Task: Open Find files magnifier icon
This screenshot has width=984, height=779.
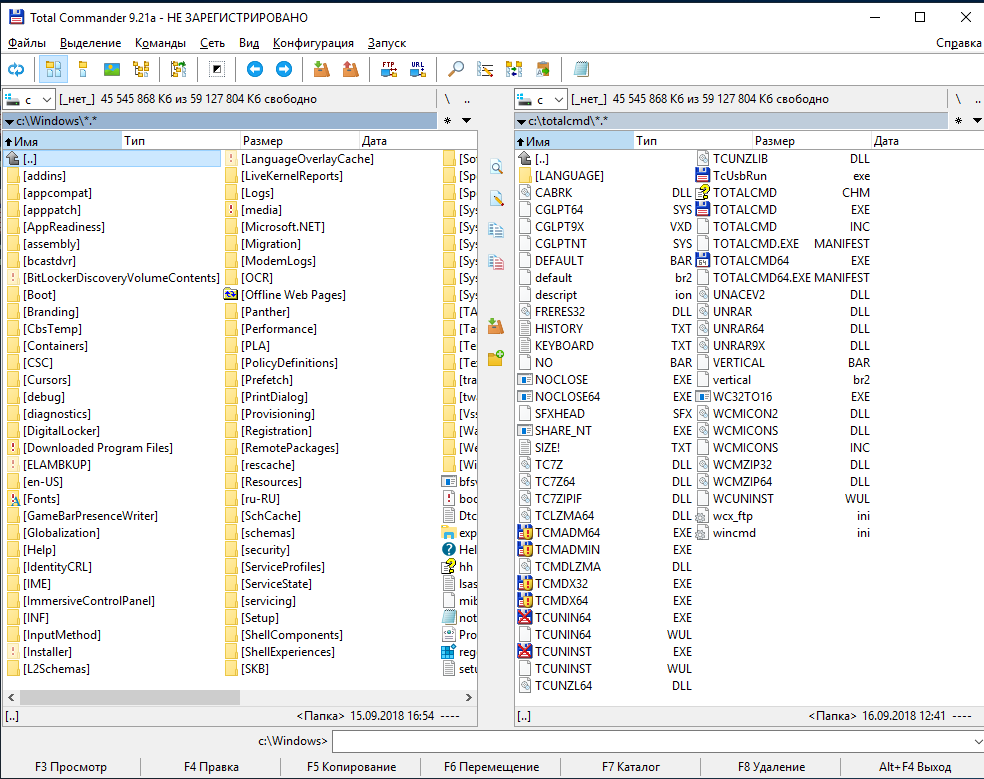Action: pos(456,69)
